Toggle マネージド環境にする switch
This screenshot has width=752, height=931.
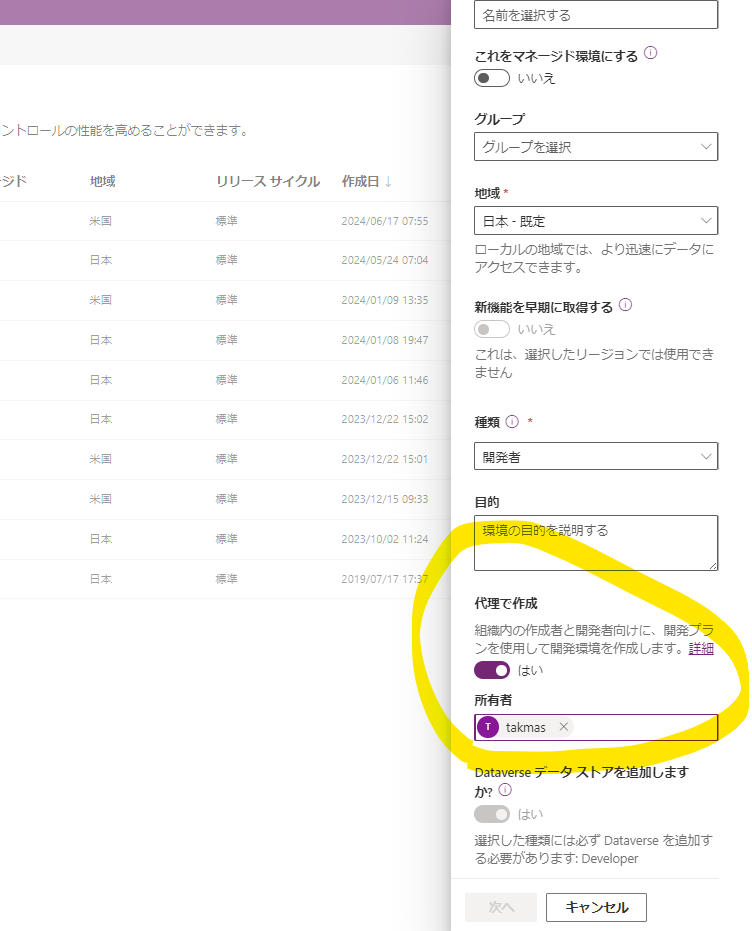coord(491,78)
